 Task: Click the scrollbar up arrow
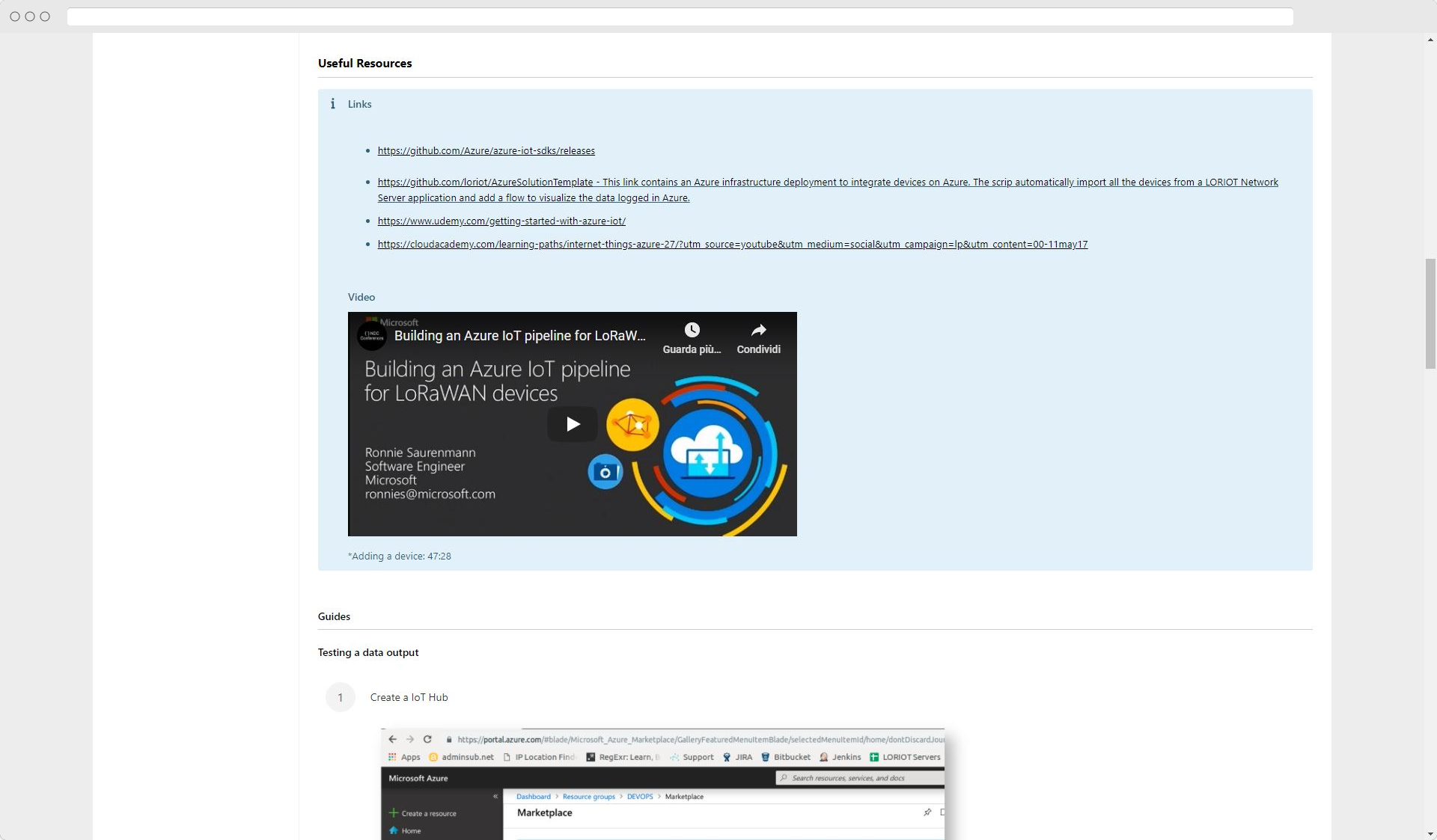[1430, 40]
